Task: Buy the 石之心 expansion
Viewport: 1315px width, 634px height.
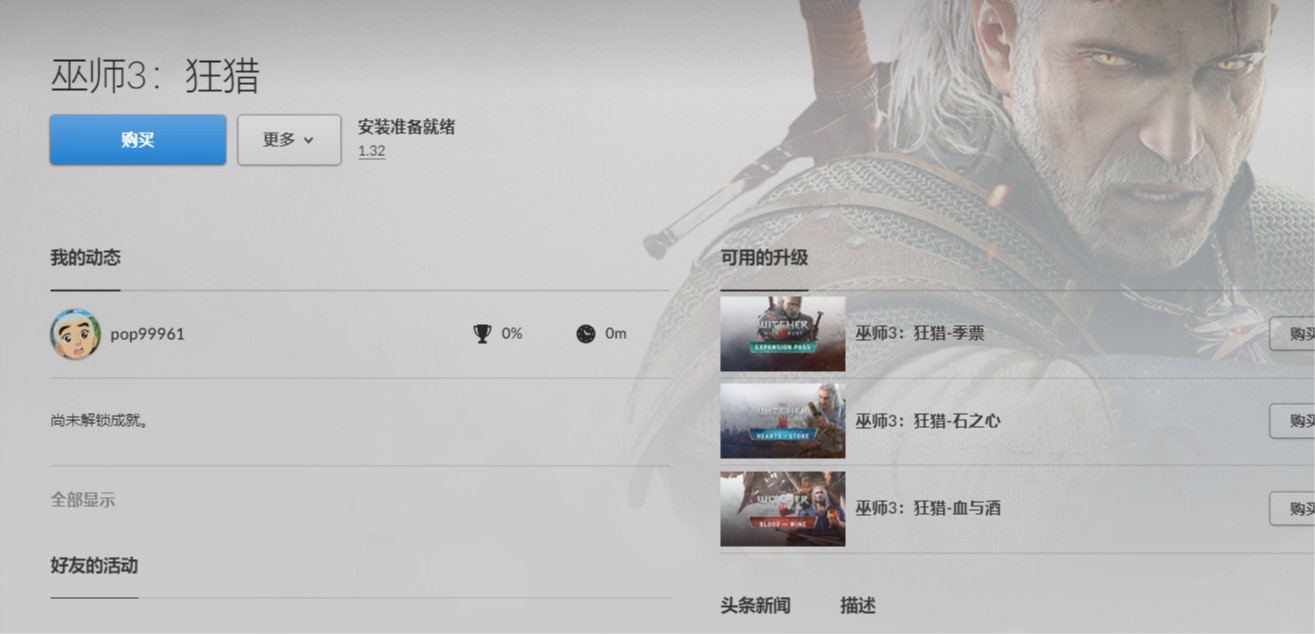Action: click(1293, 421)
